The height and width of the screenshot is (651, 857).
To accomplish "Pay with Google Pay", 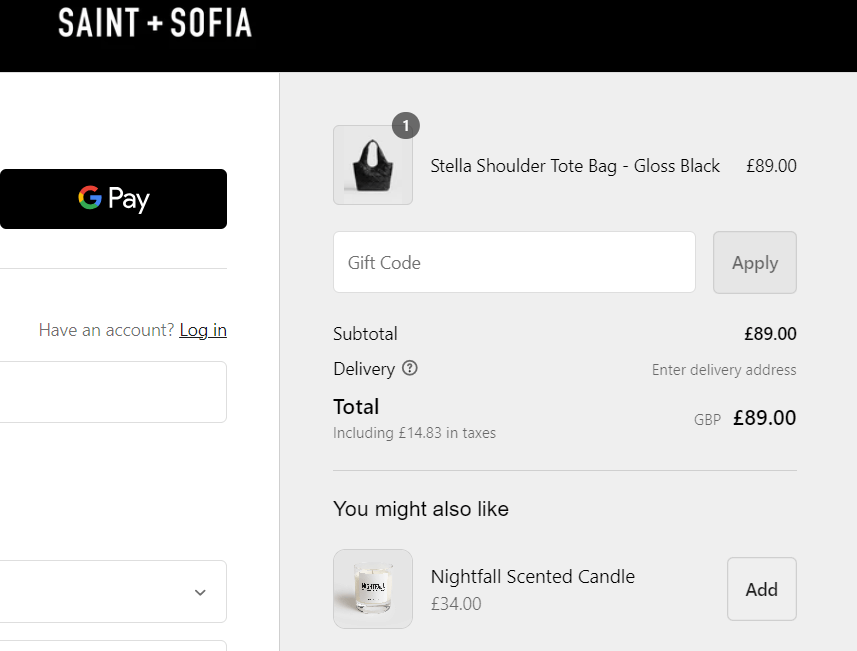I will coord(113,198).
